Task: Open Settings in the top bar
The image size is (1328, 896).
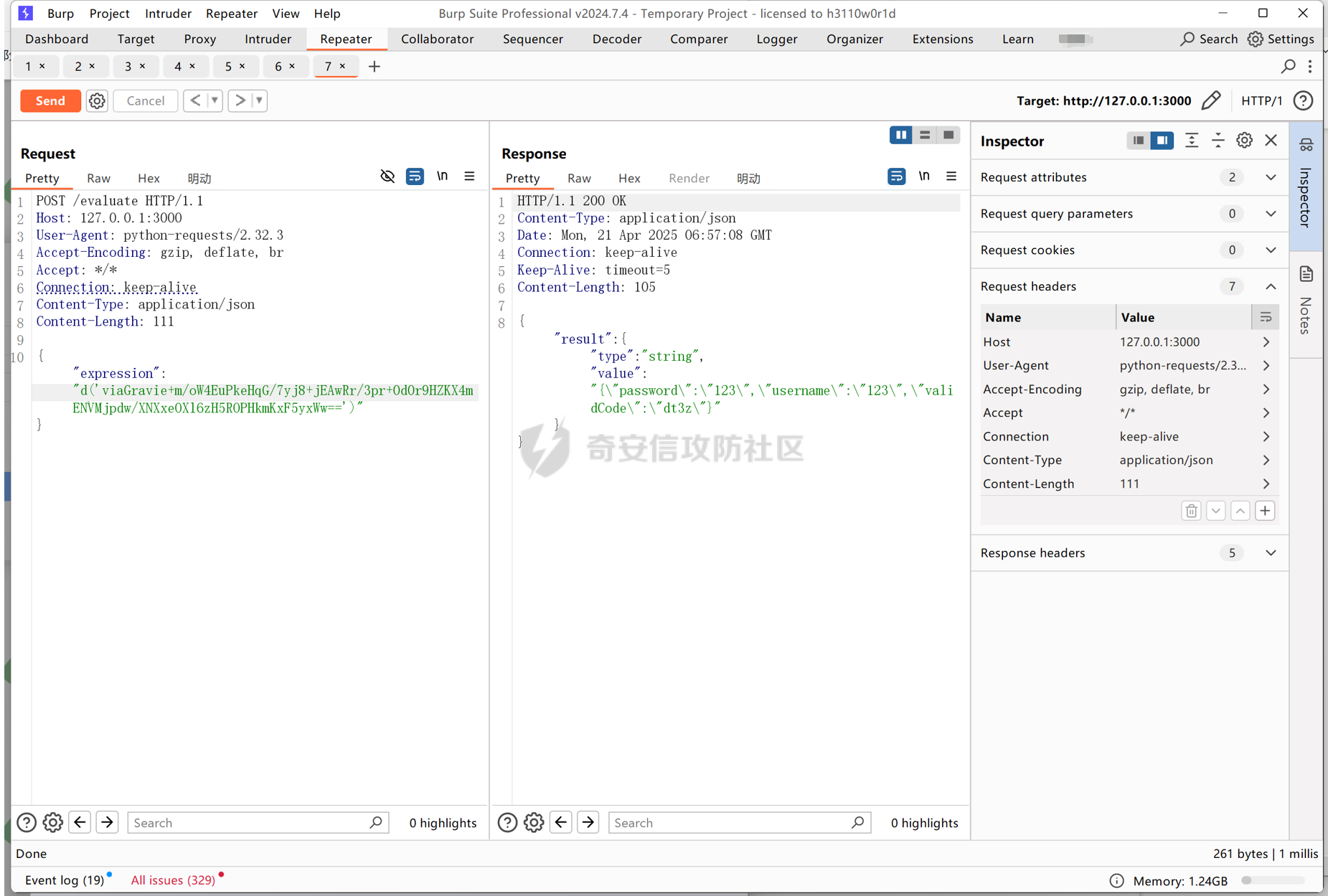Action: 1281,39
